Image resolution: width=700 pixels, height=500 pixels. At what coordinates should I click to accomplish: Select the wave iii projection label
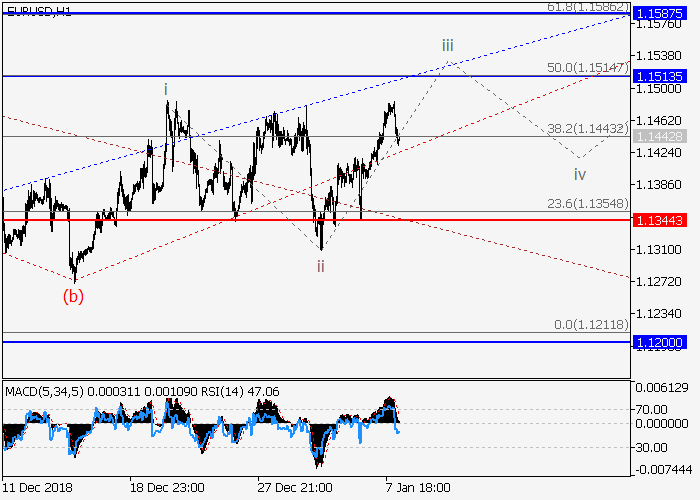click(x=448, y=45)
